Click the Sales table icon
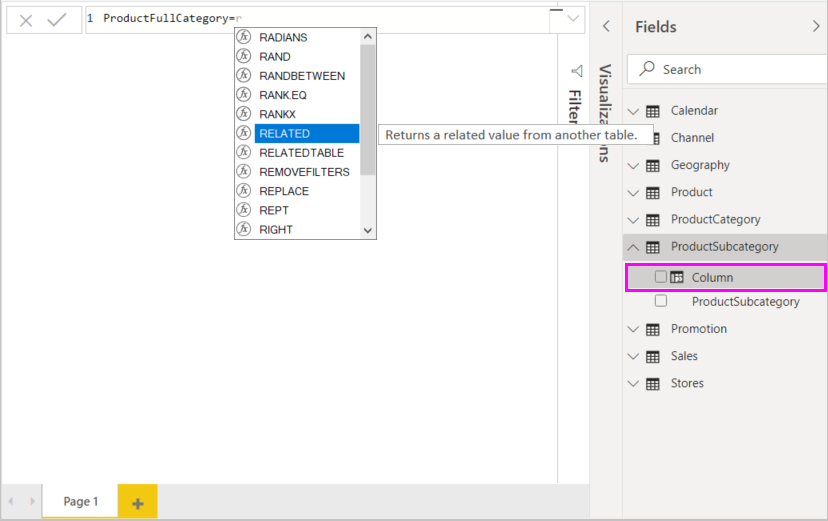The image size is (828, 521). [653, 356]
